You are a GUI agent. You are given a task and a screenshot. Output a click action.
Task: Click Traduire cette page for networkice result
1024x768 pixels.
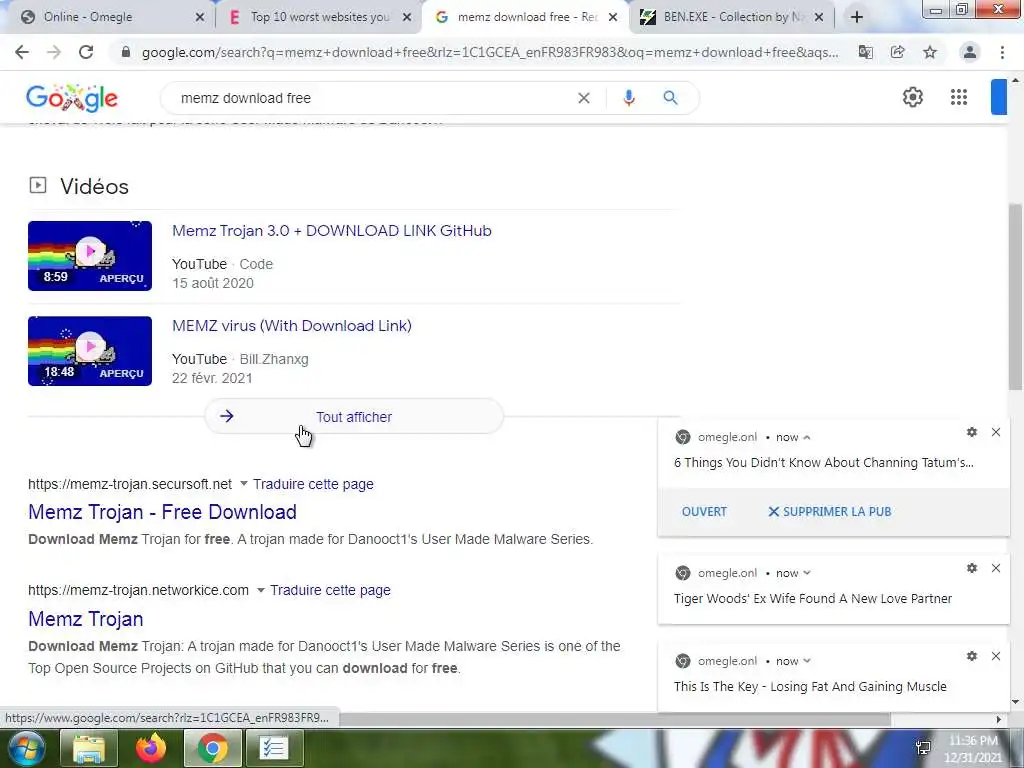(330, 590)
